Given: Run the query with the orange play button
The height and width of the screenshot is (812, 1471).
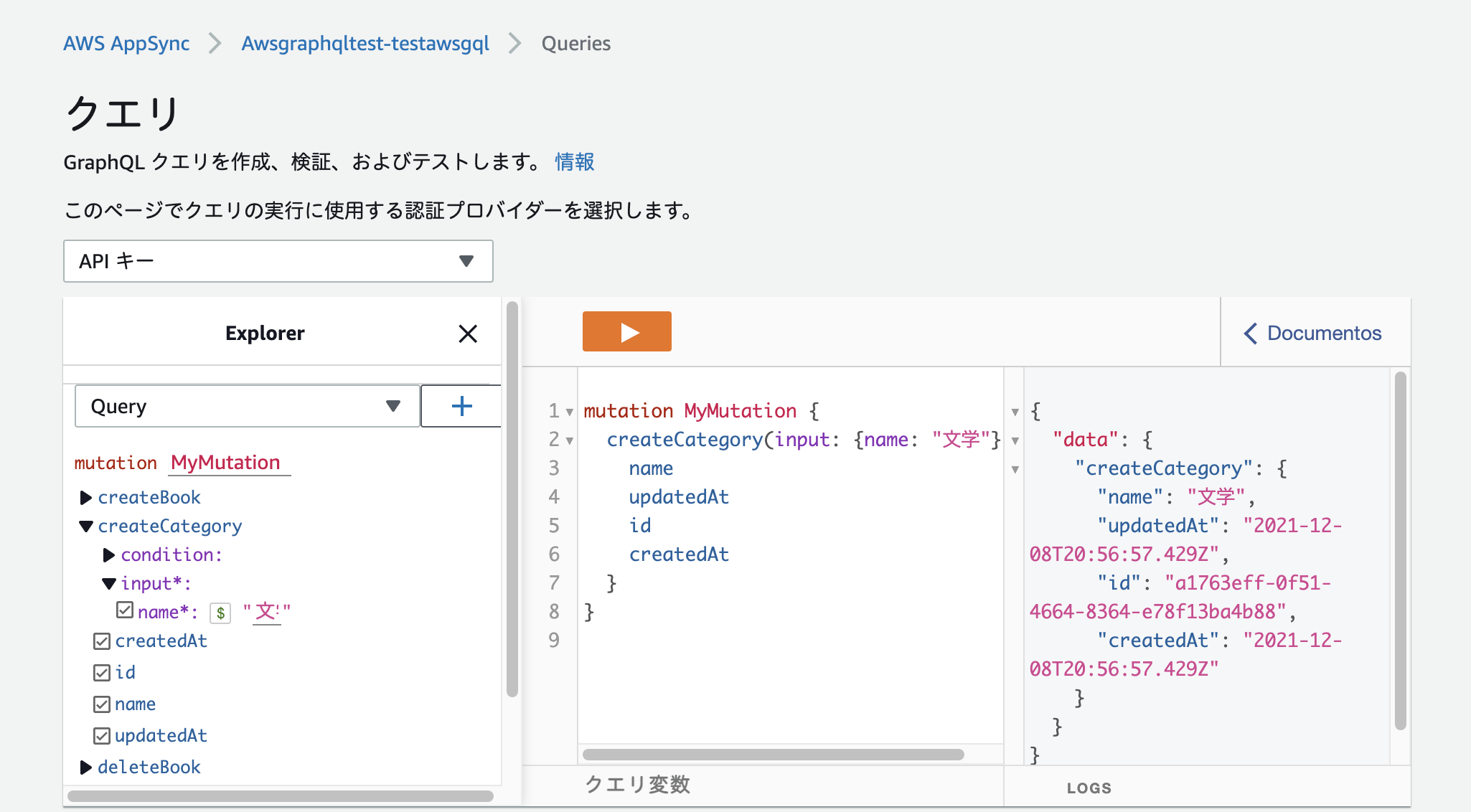Looking at the screenshot, I should coord(626,331).
